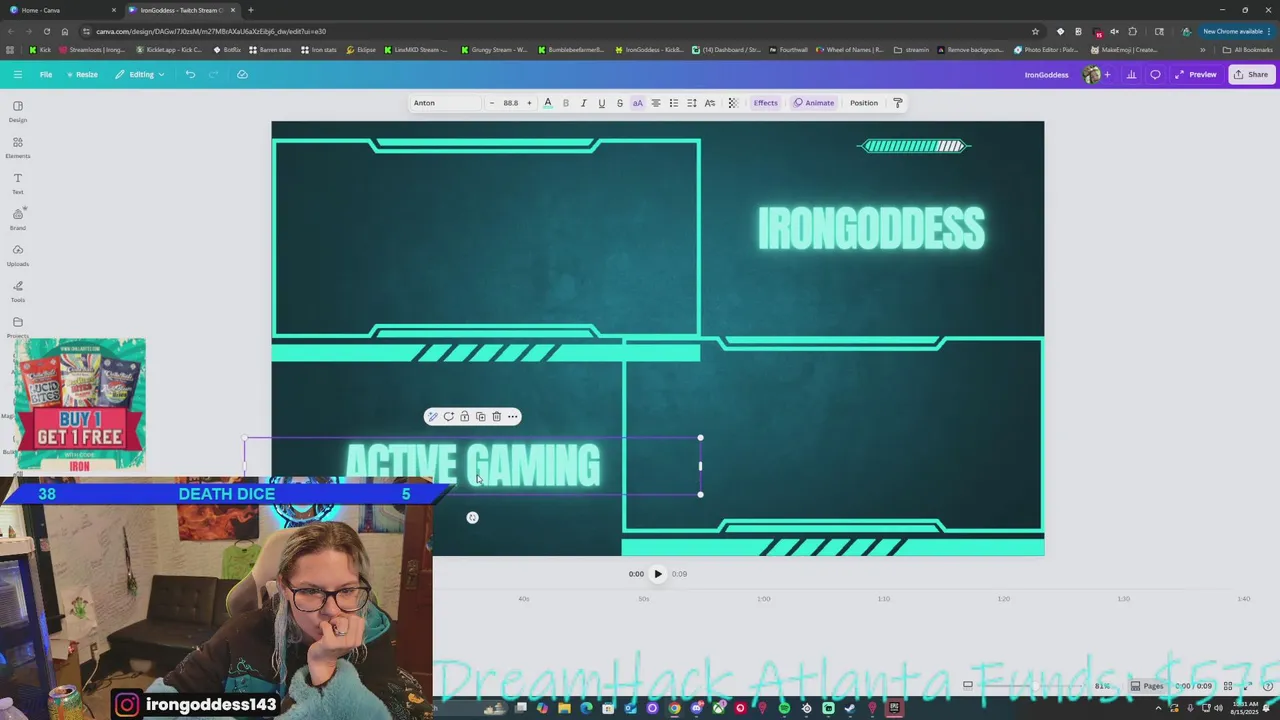This screenshot has height=720, width=1280.
Task: Click the Preview button
Action: click(x=1196, y=74)
